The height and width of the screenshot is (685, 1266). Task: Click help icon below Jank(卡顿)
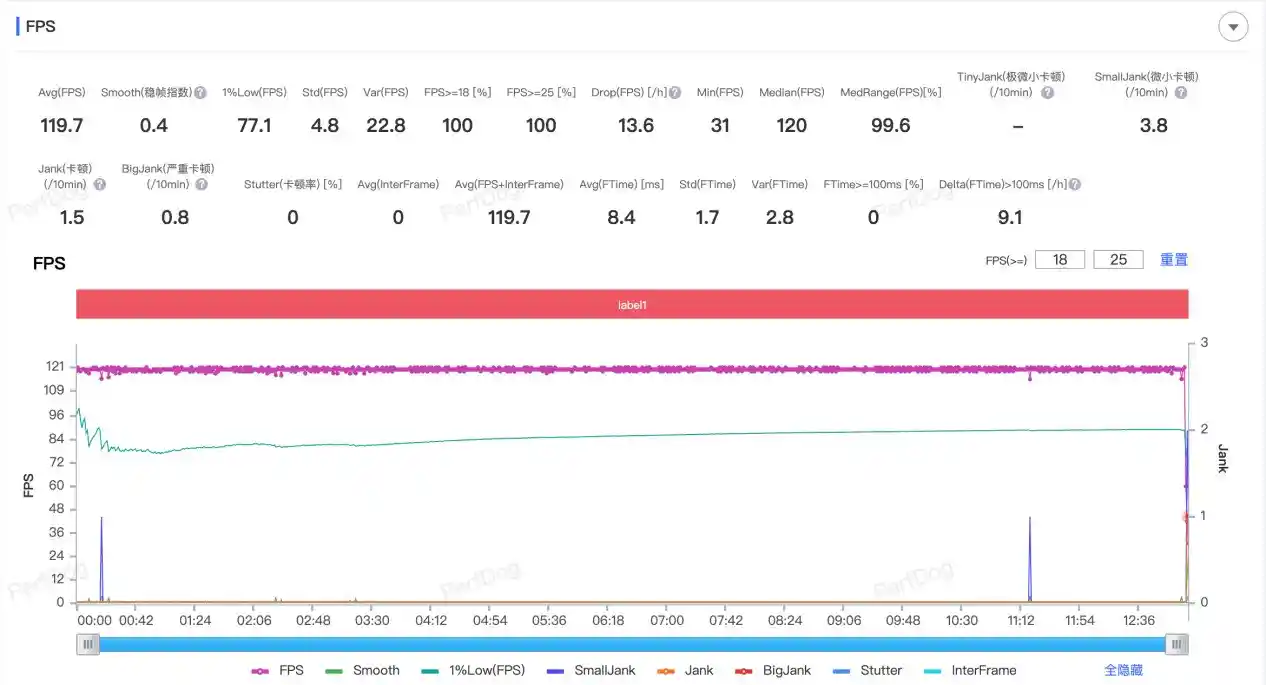point(100,185)
